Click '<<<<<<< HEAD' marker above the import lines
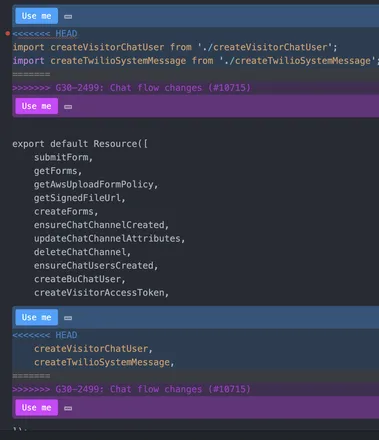Image resolution: width=379 pixels, height=440 pixels. 45,34
